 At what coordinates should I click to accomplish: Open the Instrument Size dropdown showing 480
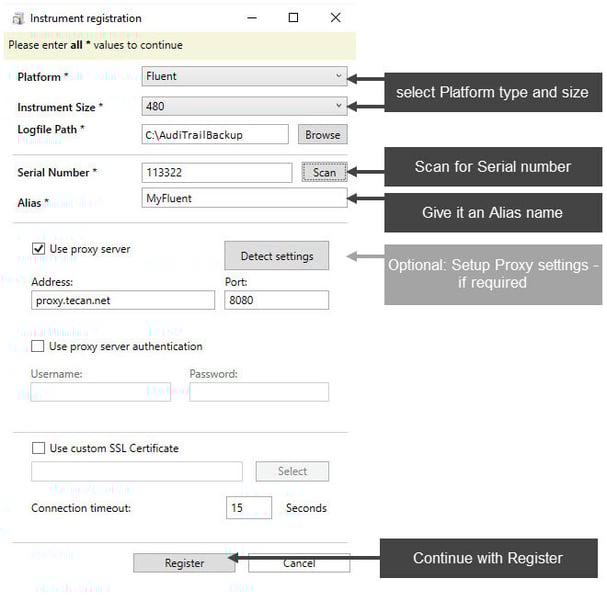(244, 106)
